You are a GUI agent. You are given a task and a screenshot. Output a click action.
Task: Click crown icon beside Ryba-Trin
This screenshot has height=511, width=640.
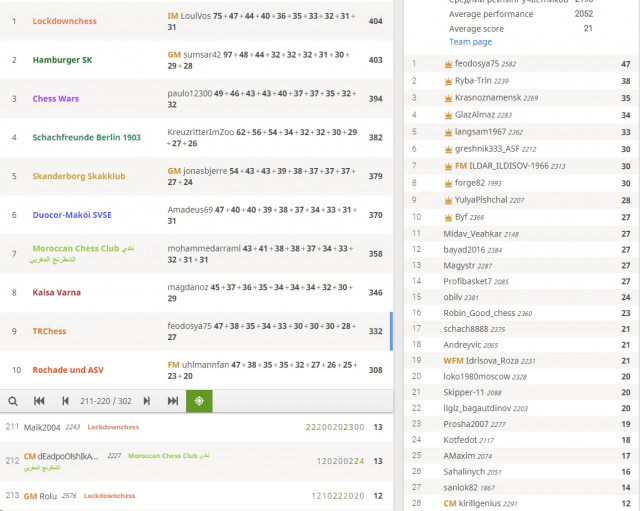coord(448,81)
